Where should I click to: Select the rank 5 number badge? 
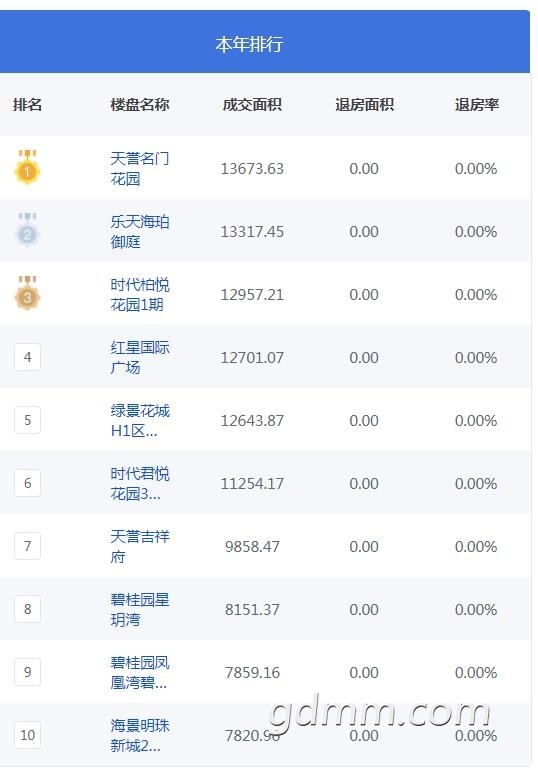point(27,420)
